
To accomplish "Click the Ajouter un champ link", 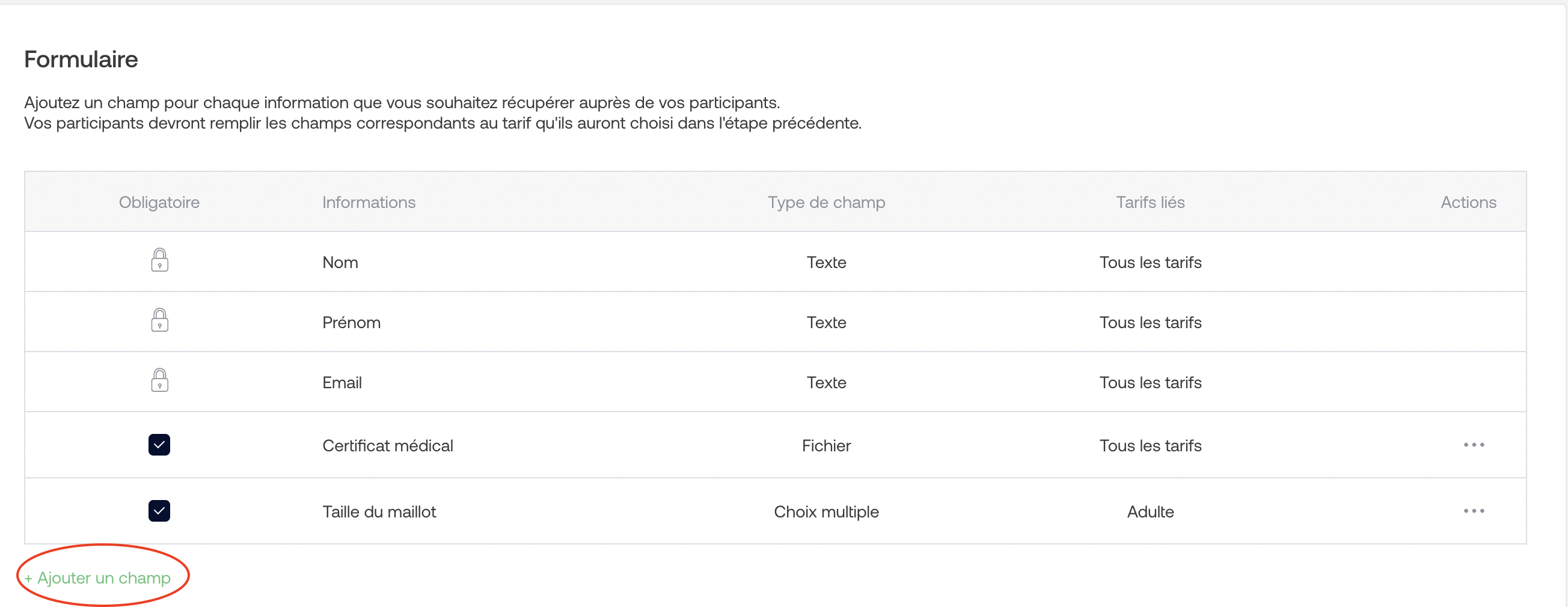I will pyautogui.click(x=97, y=578).
